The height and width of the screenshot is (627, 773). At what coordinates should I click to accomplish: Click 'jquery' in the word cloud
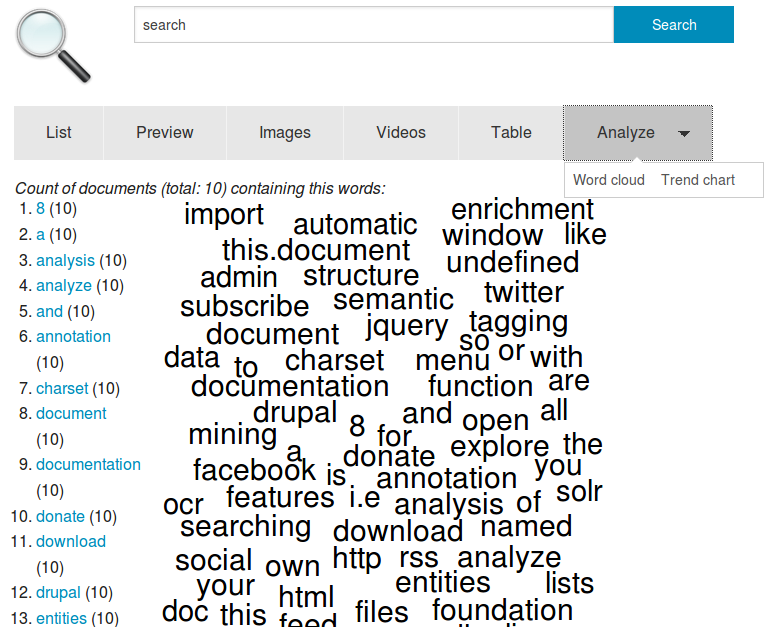click(x=407, y=326)
